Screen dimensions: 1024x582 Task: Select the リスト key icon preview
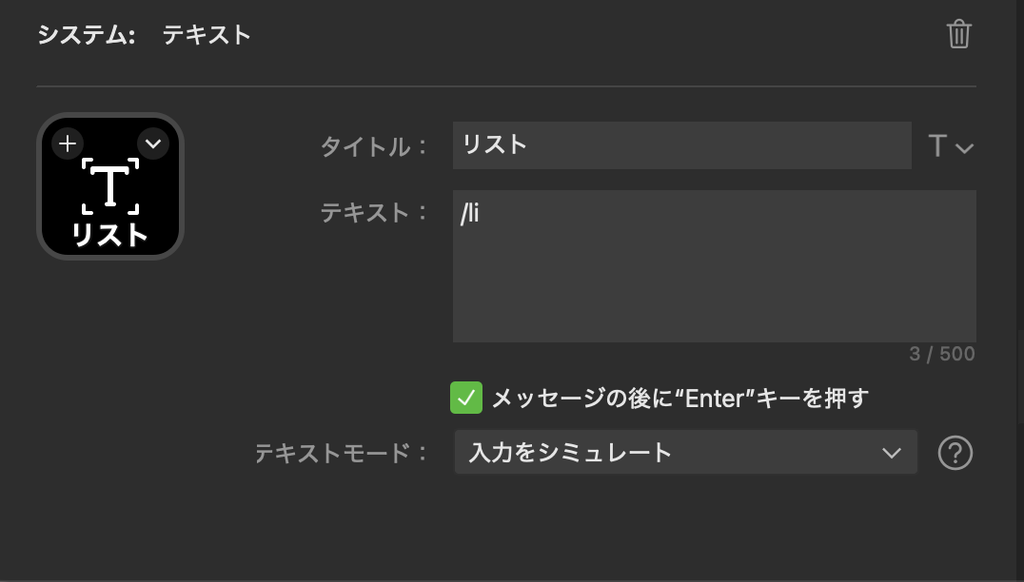110,186
